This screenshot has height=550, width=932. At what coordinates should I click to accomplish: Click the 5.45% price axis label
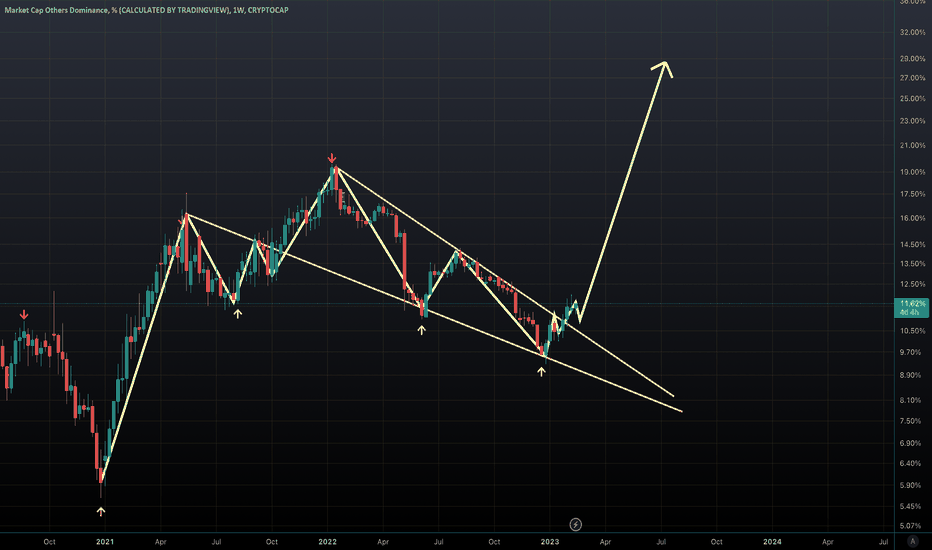[x=912, y=507]
